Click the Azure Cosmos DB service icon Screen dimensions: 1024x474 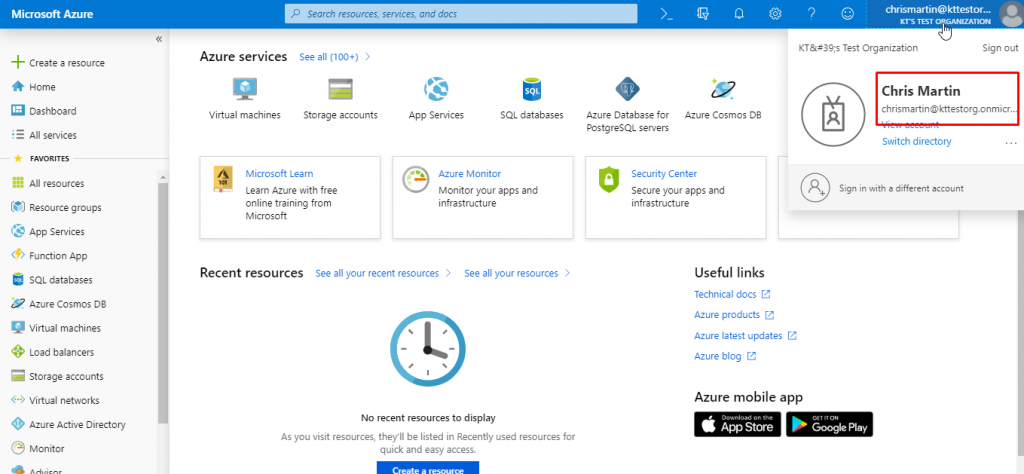point(723,88)
